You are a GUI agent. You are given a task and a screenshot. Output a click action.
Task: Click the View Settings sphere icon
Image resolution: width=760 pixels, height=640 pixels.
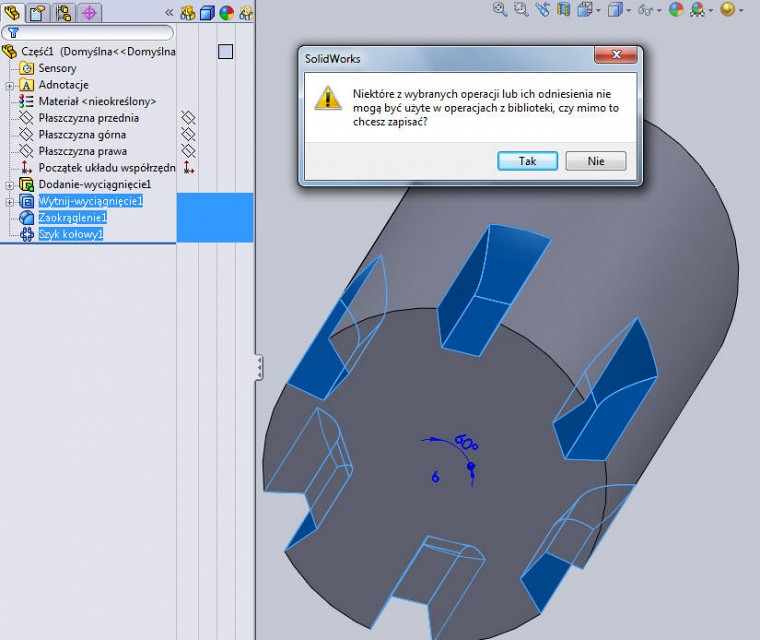coord(728,9)
